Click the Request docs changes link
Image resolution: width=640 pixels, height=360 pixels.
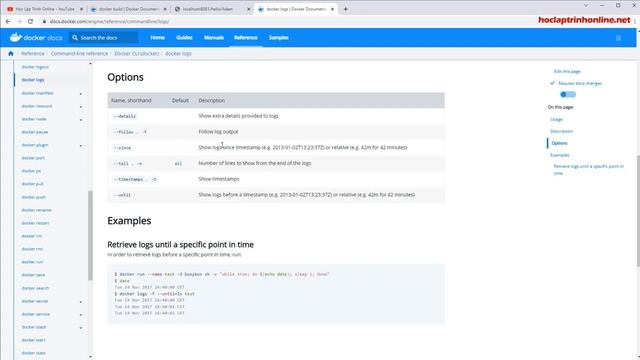point(580,83)
